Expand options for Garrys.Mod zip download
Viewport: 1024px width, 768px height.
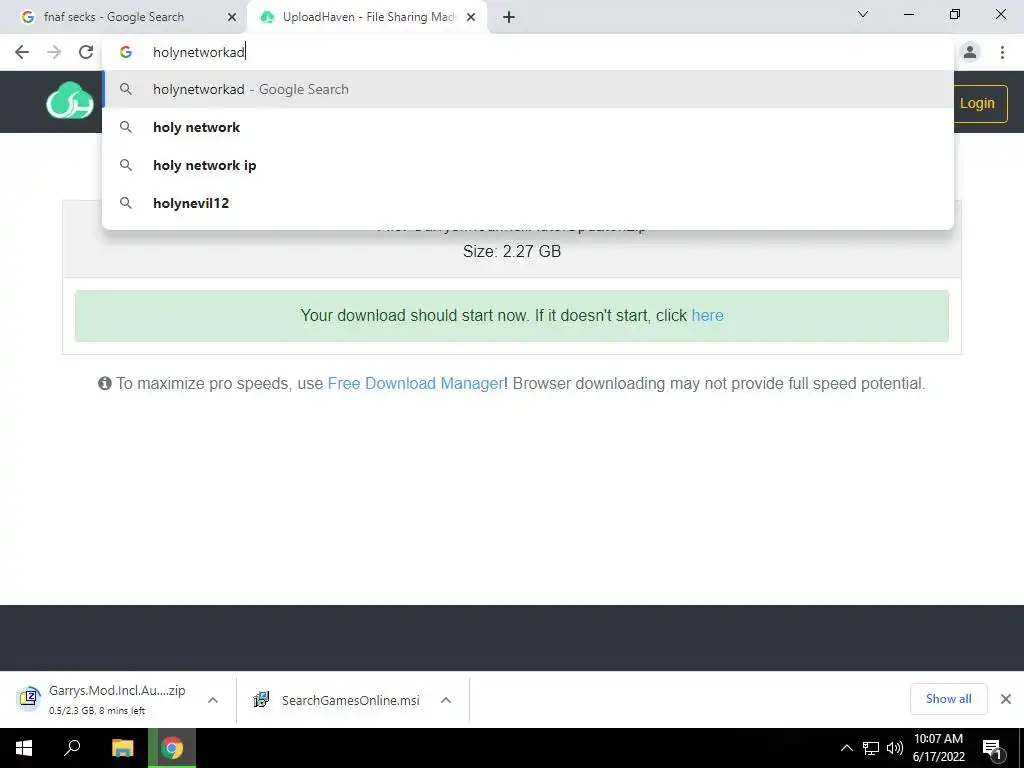coord(213,700)
